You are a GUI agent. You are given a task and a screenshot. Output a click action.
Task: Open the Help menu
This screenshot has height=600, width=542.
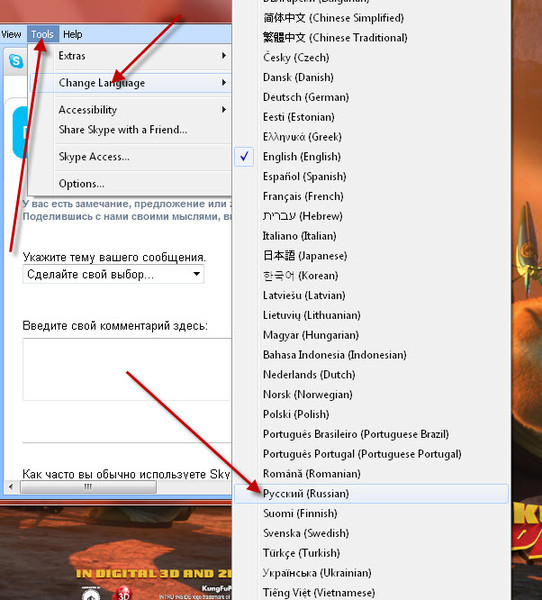click(72, 34)
